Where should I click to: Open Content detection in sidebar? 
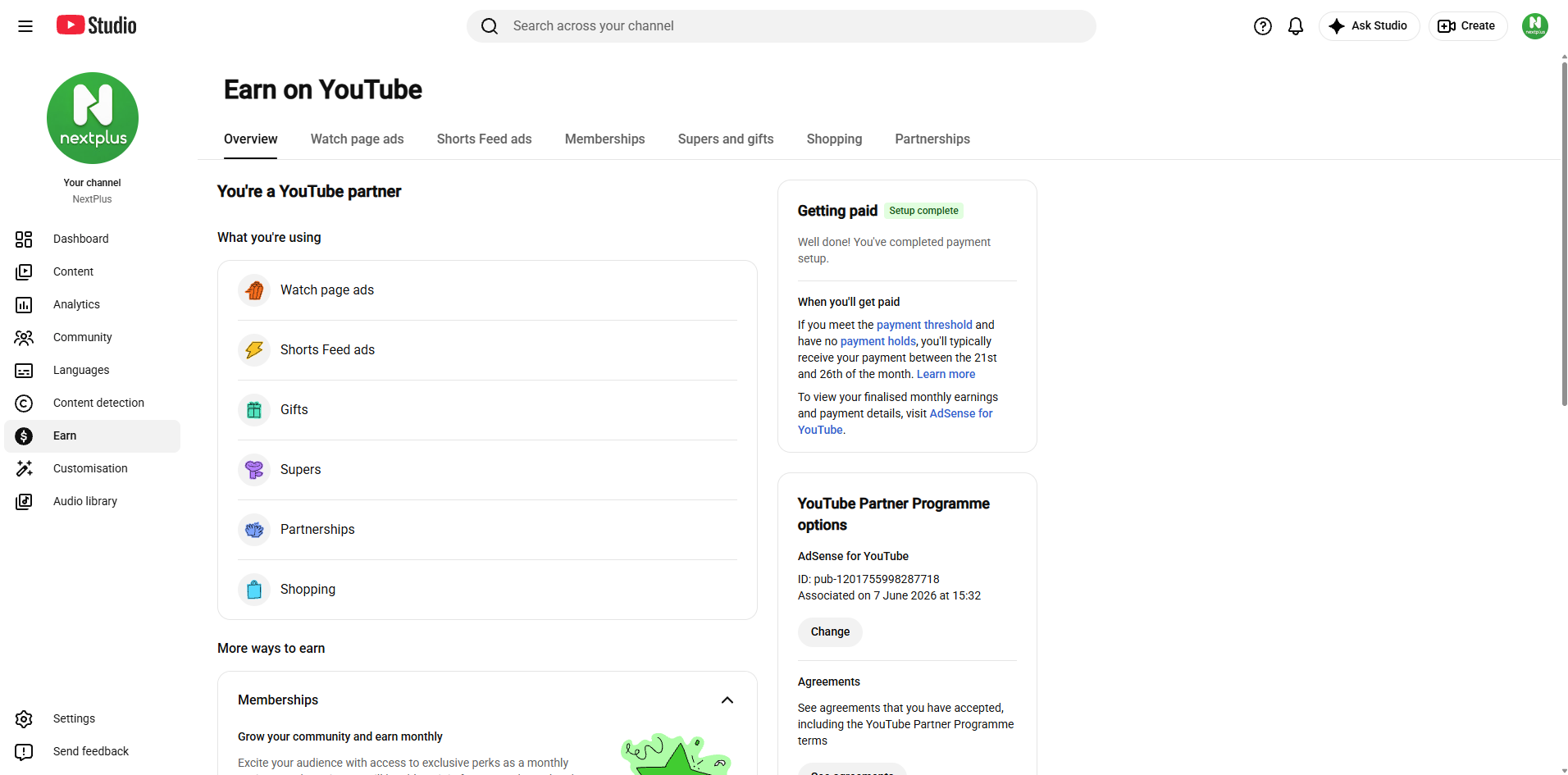click(x=92, y=403)
